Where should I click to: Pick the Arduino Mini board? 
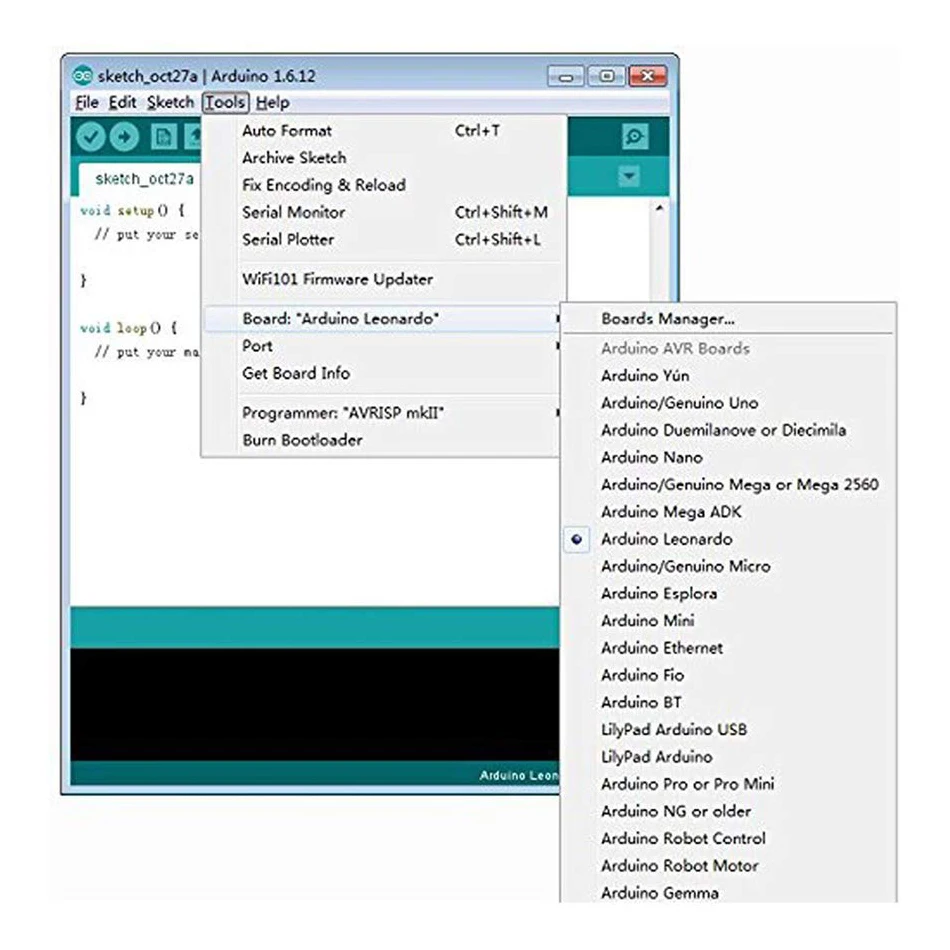pyautogui.click(x=728, y=621)
